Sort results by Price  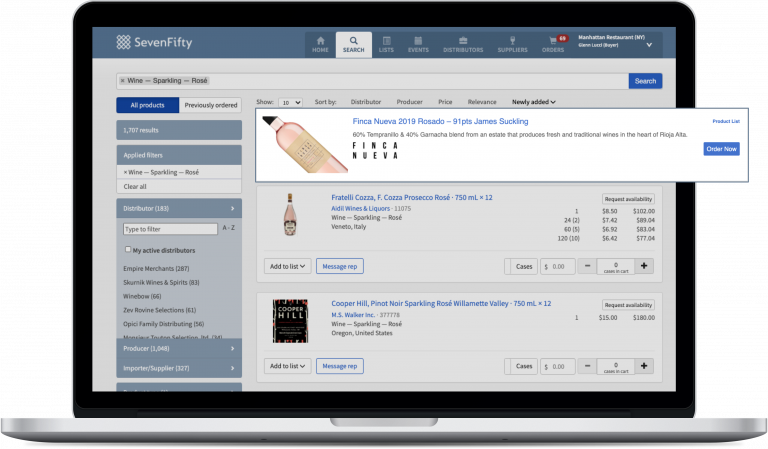pos(445,102)
